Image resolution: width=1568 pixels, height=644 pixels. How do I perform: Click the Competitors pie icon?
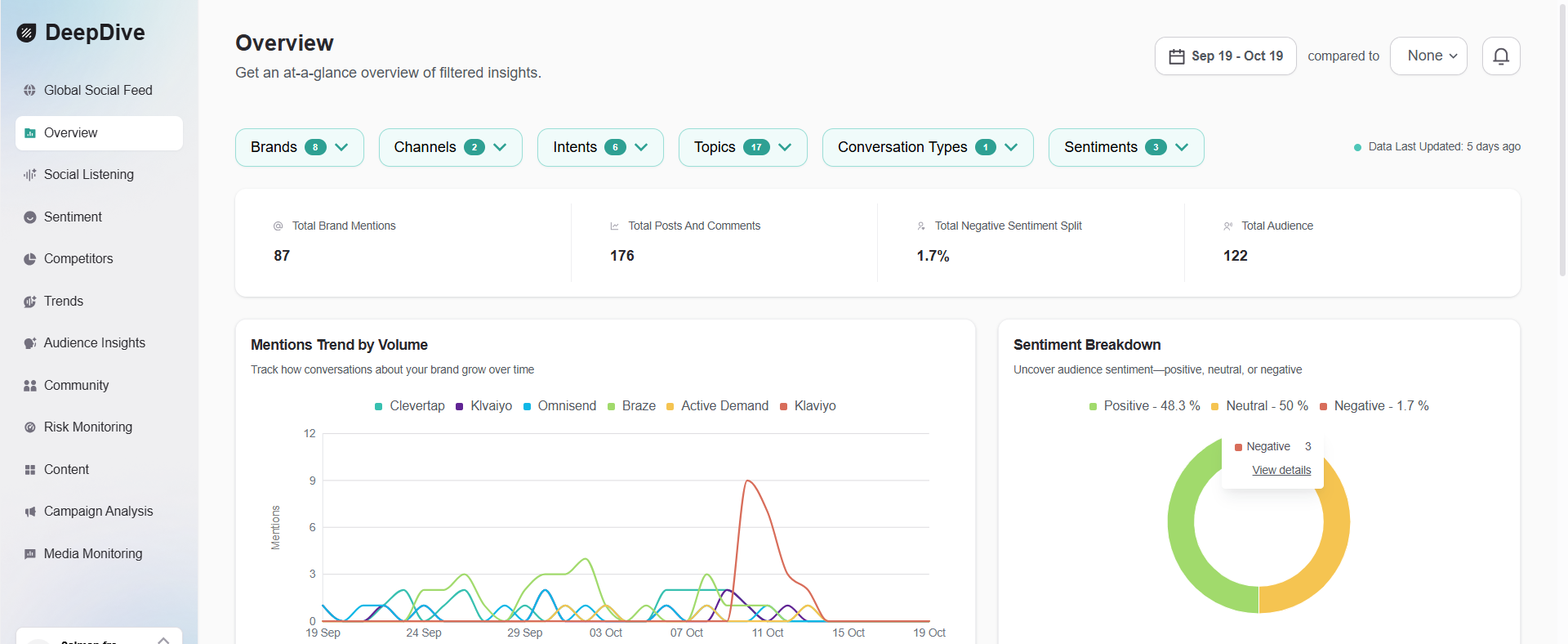pyautogui.click(x=30, y=258)
